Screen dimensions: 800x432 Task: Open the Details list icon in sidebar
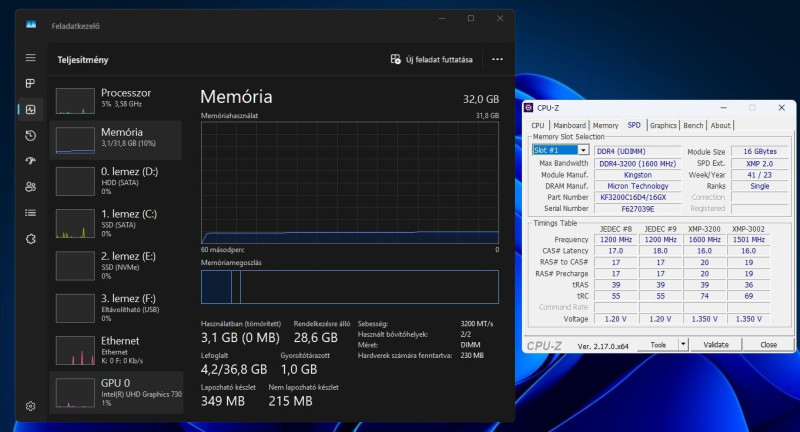tap(31, 213)
